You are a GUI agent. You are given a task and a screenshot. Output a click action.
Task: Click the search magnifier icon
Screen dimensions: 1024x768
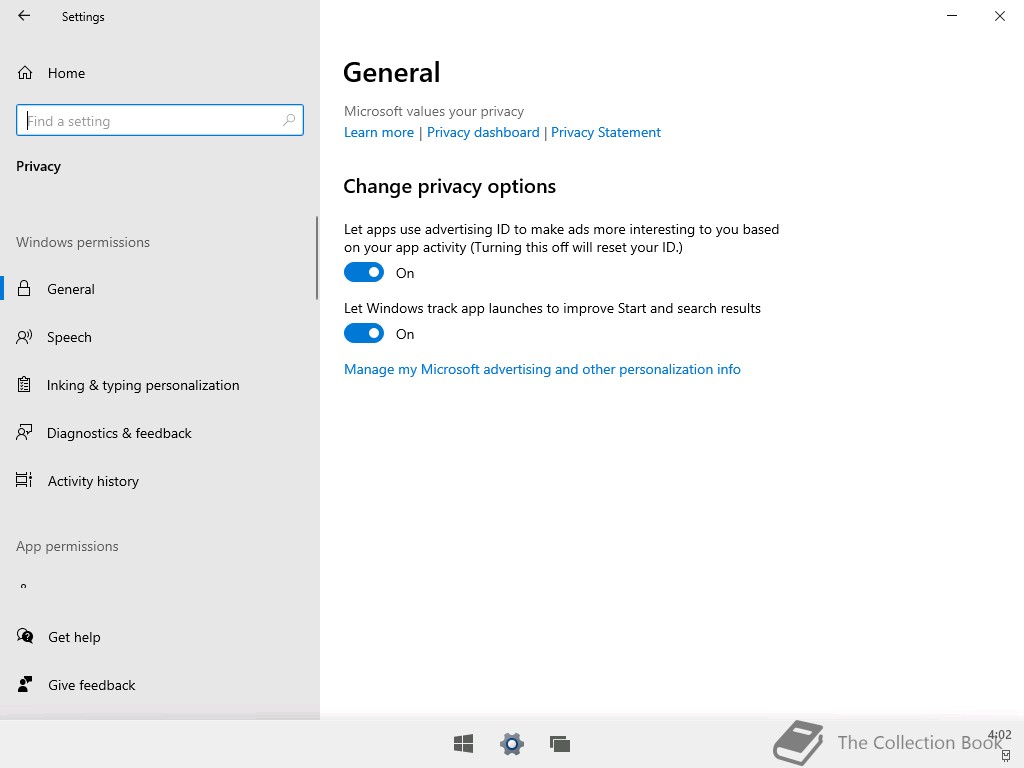tap(289, 120)
